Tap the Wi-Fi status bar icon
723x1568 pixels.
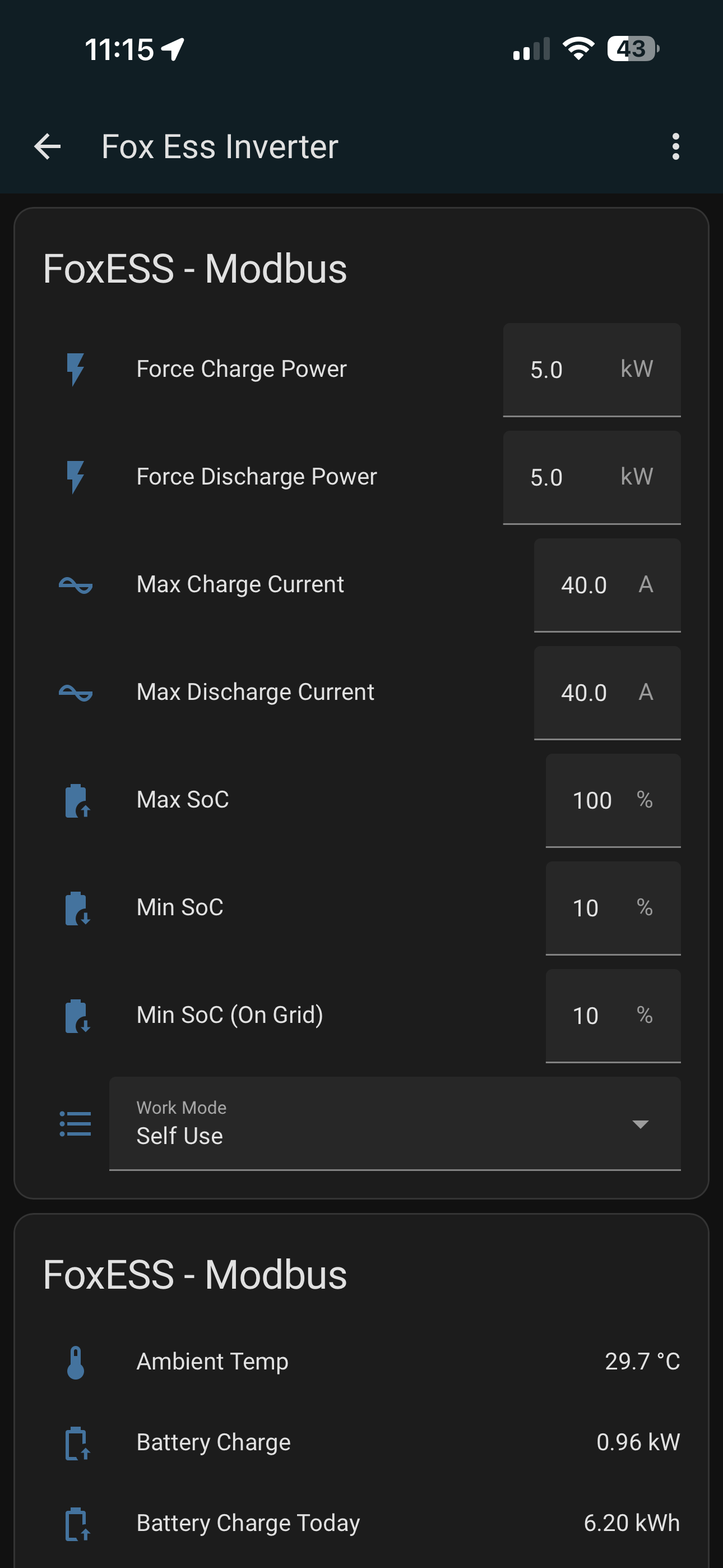578,49
